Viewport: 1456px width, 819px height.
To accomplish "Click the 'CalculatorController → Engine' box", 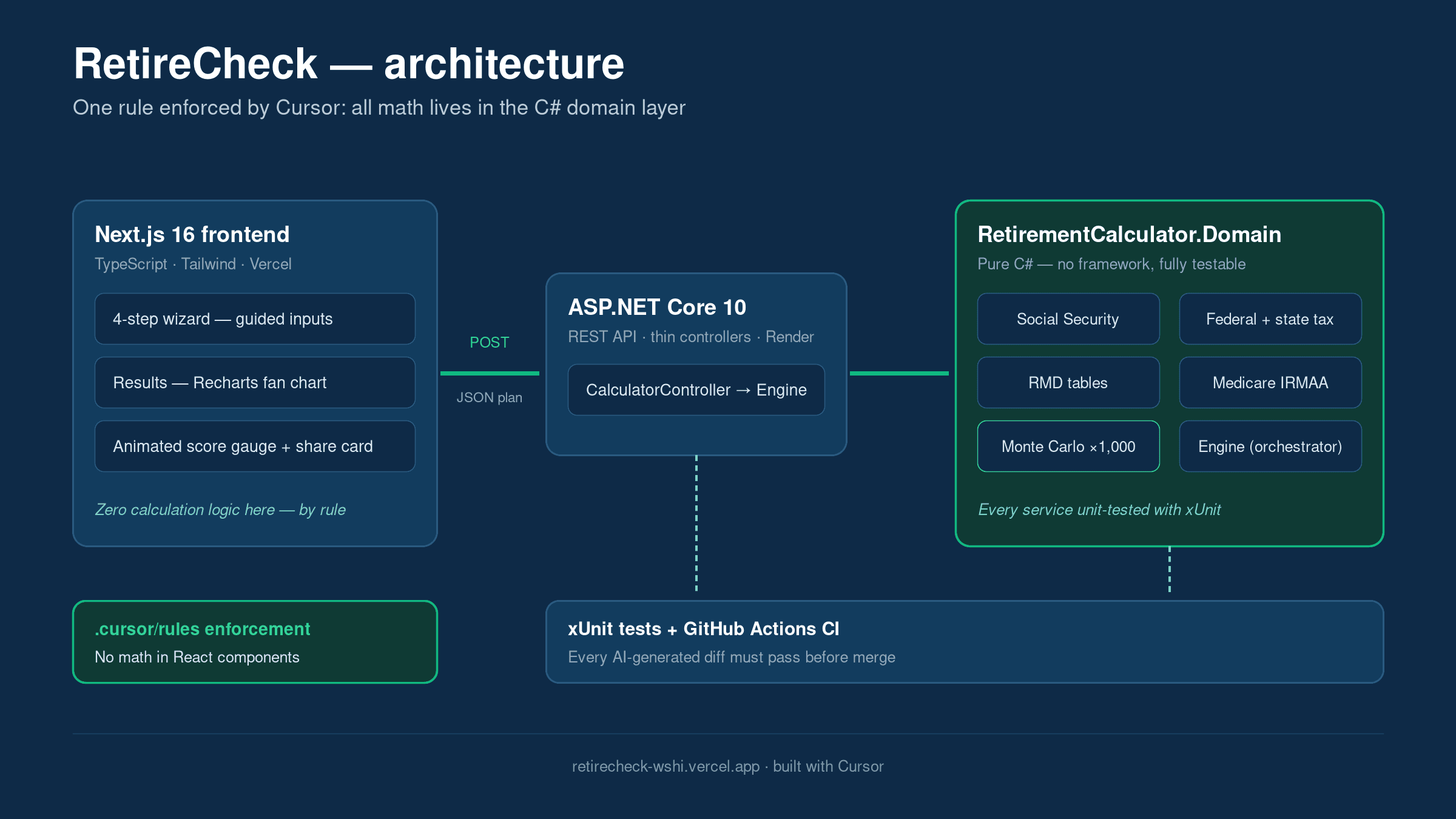I will 696,390.
